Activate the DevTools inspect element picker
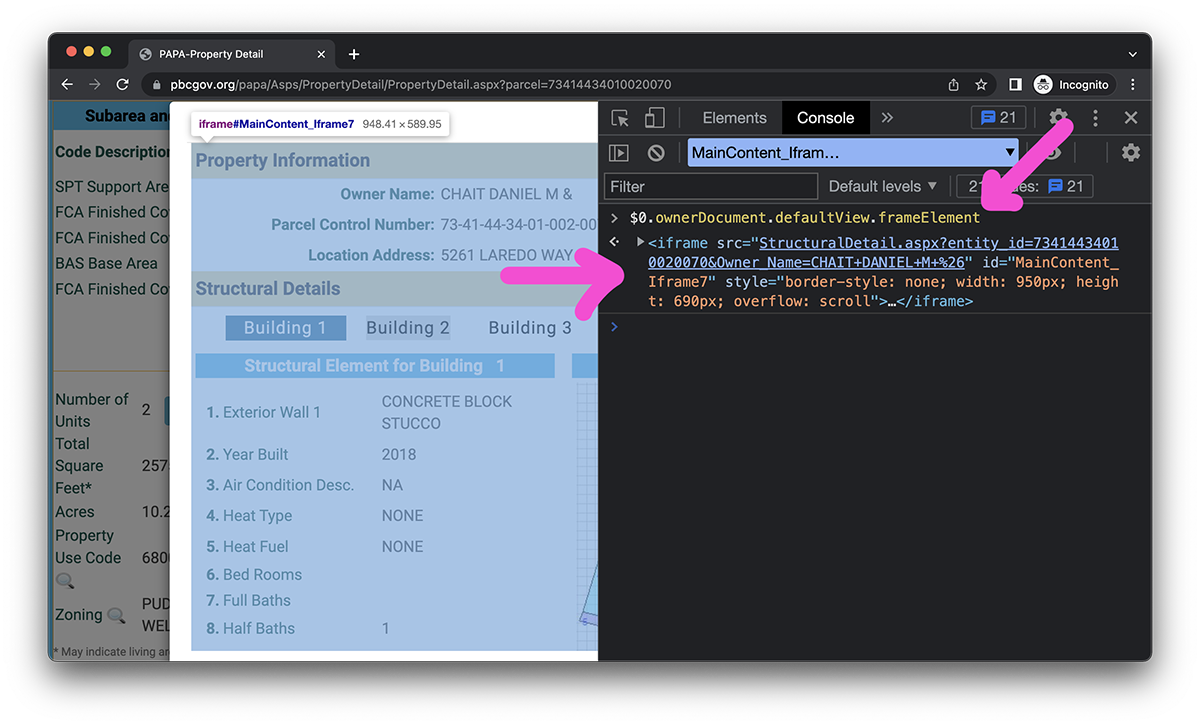Image resolution: width=1200 pixels, height=725 pixels. click(x=620, y=118)
